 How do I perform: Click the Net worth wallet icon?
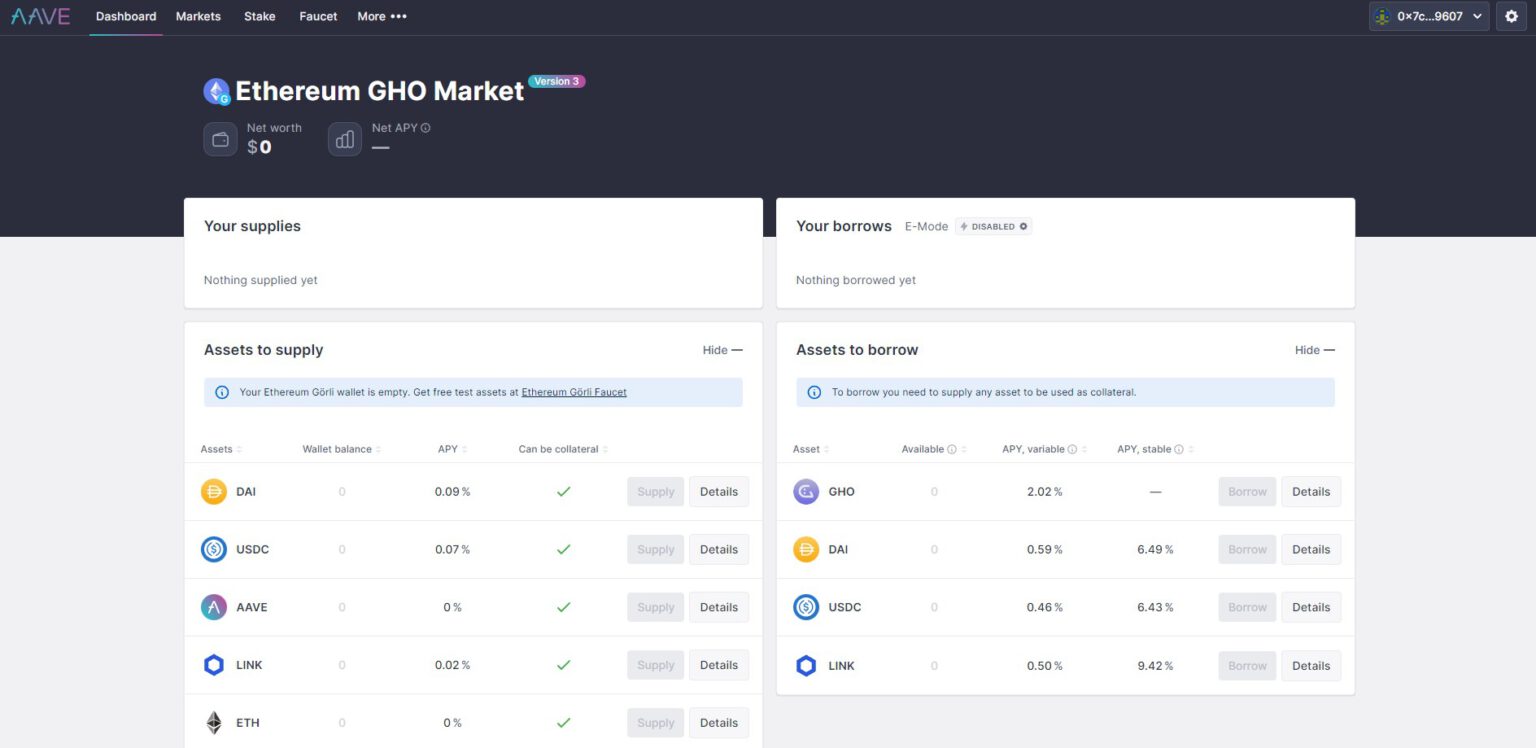[x=220, y=139]
